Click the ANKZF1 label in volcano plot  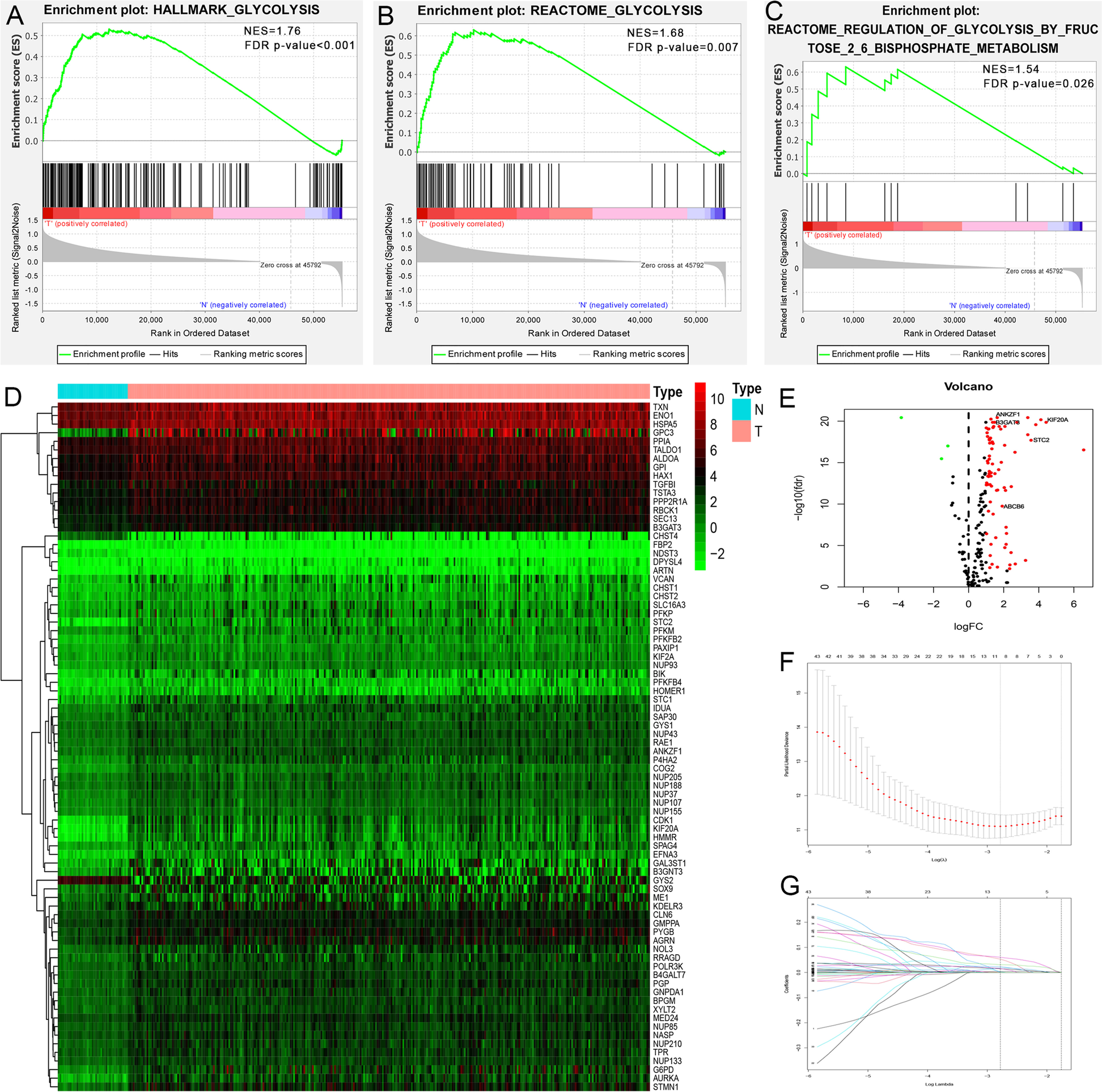click(1008, 414)
